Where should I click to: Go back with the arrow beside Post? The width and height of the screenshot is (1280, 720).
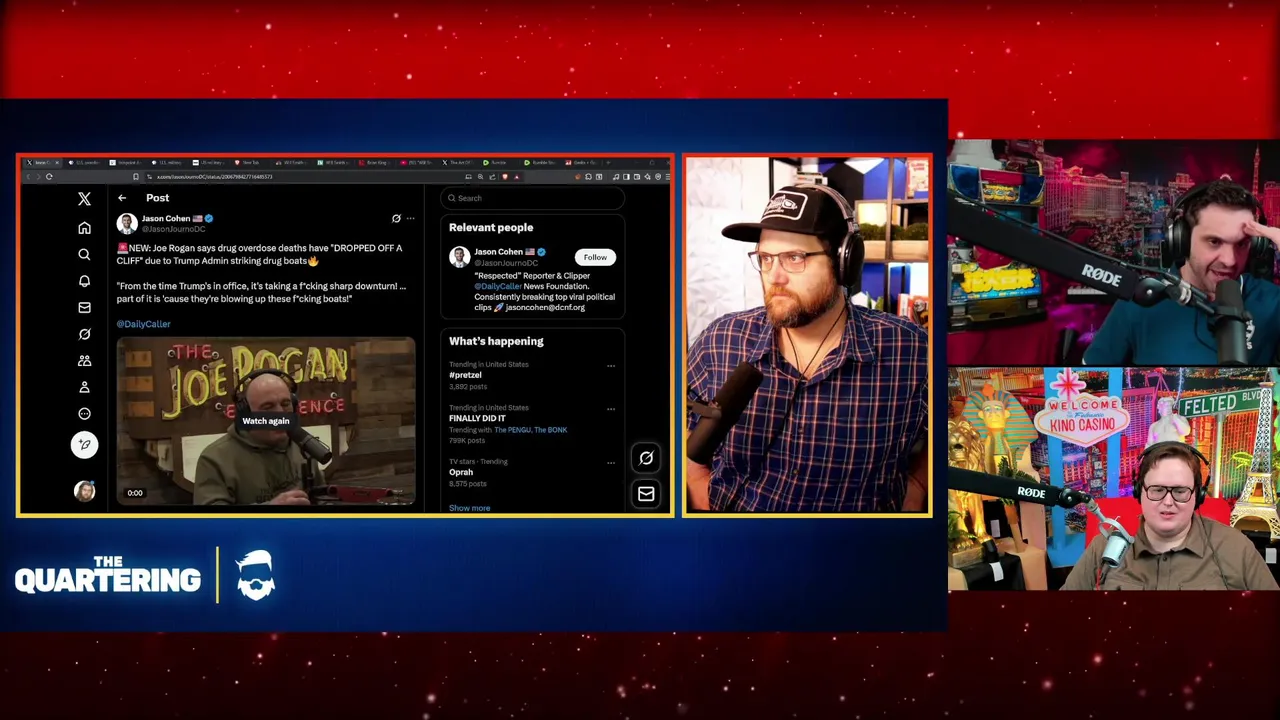click(x=122, y=198)
